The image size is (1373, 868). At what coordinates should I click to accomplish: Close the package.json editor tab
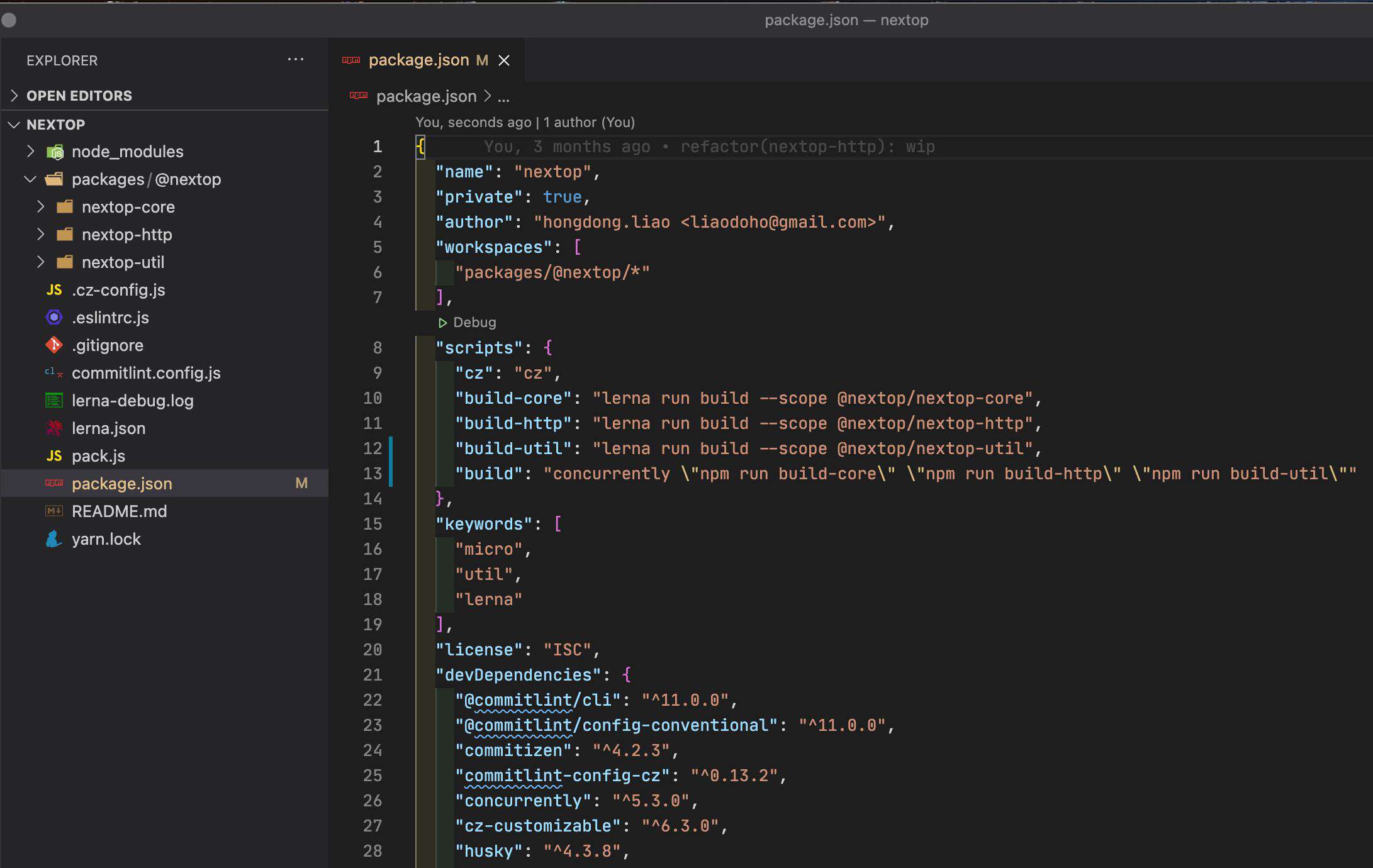click(x=504, y=60)
